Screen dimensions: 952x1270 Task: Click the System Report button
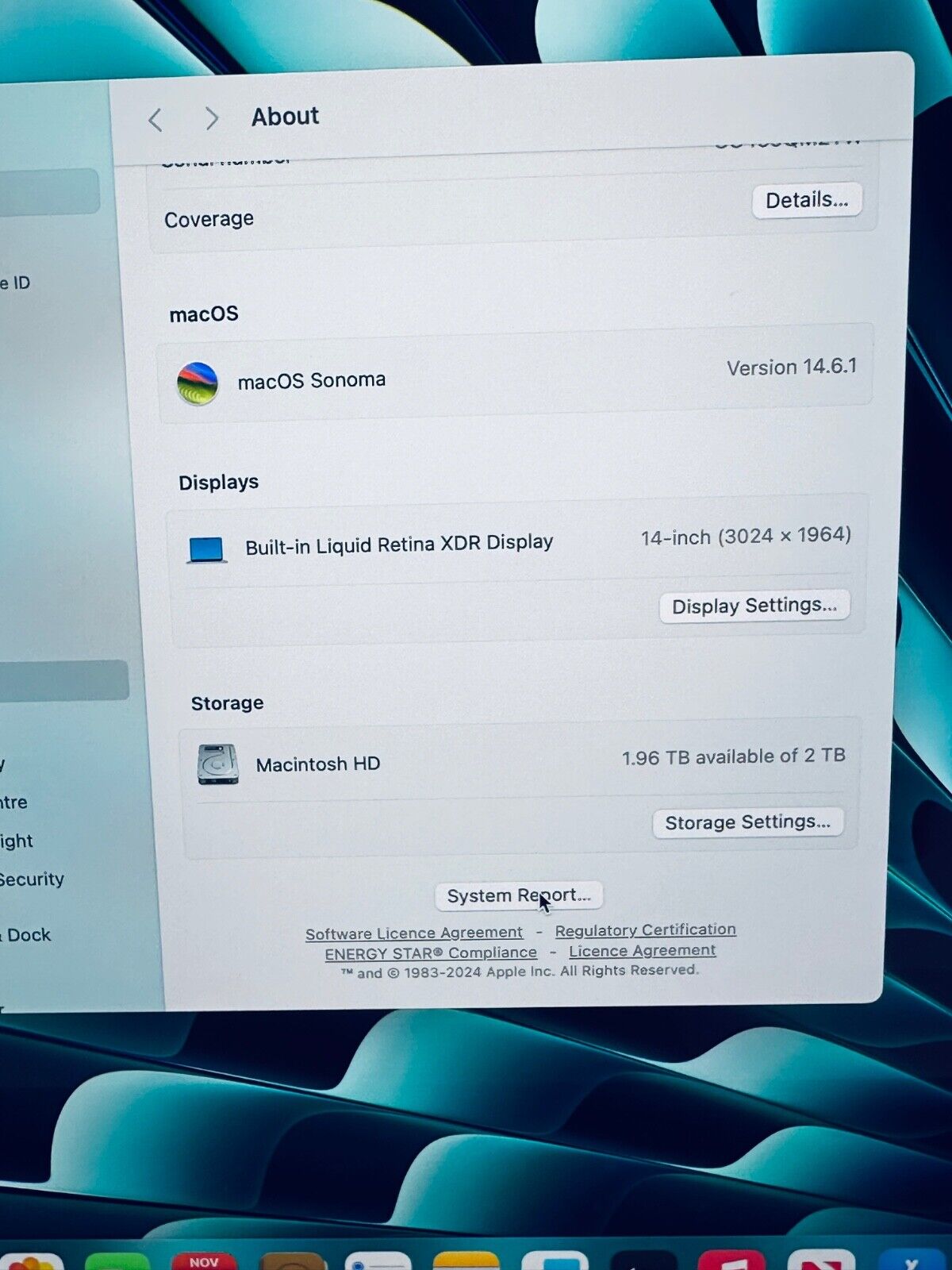tap(519, 896)
